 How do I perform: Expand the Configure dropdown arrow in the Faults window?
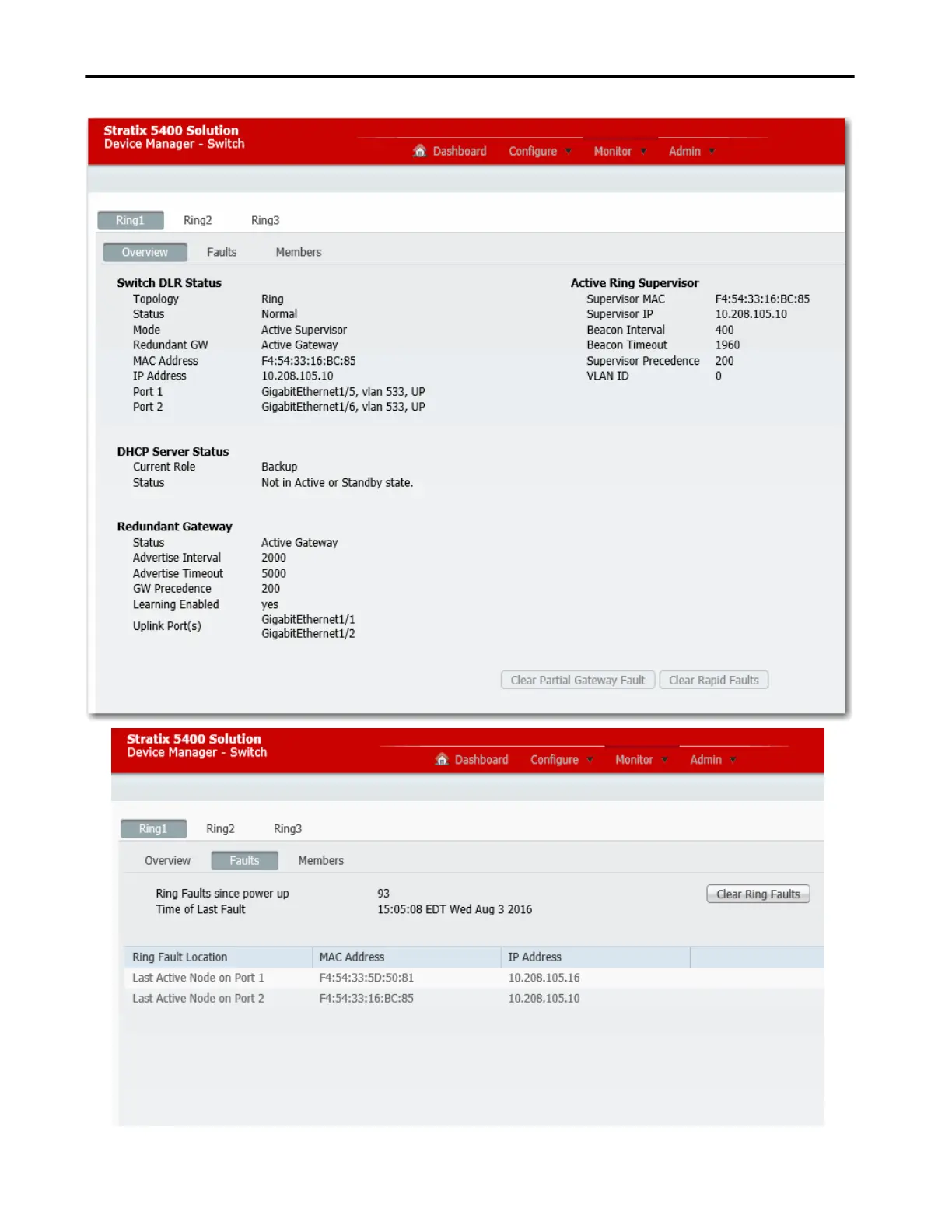590,759
